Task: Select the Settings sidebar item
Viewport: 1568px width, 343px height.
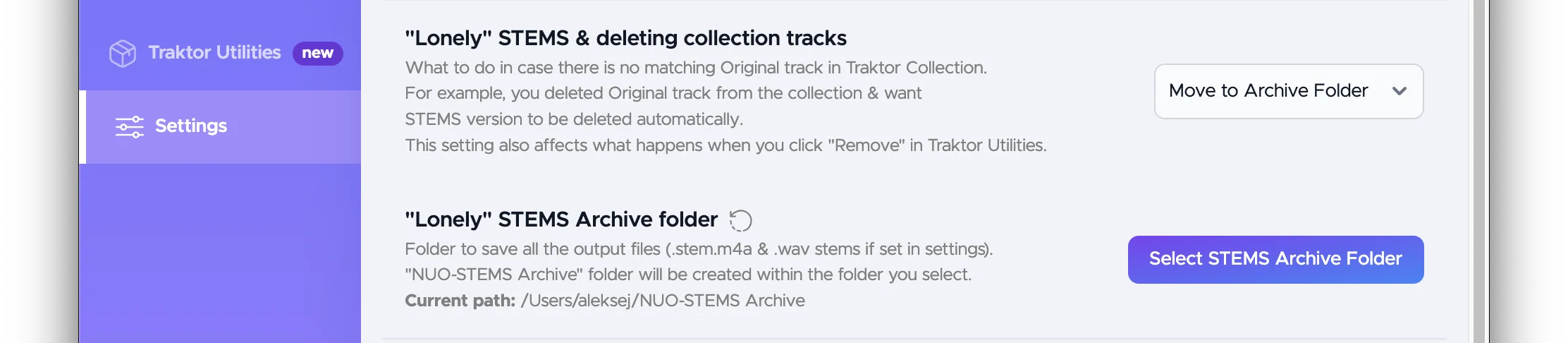Action: [220, 127]
